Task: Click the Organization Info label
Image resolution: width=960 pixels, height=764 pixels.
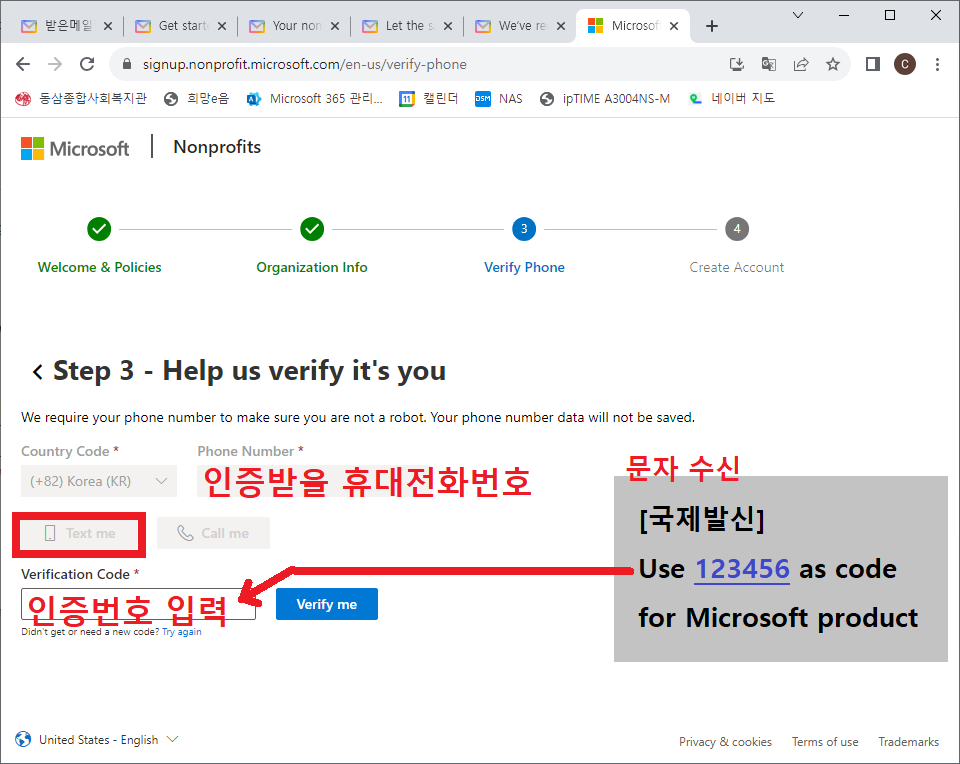Action: [x=312, y=268]
